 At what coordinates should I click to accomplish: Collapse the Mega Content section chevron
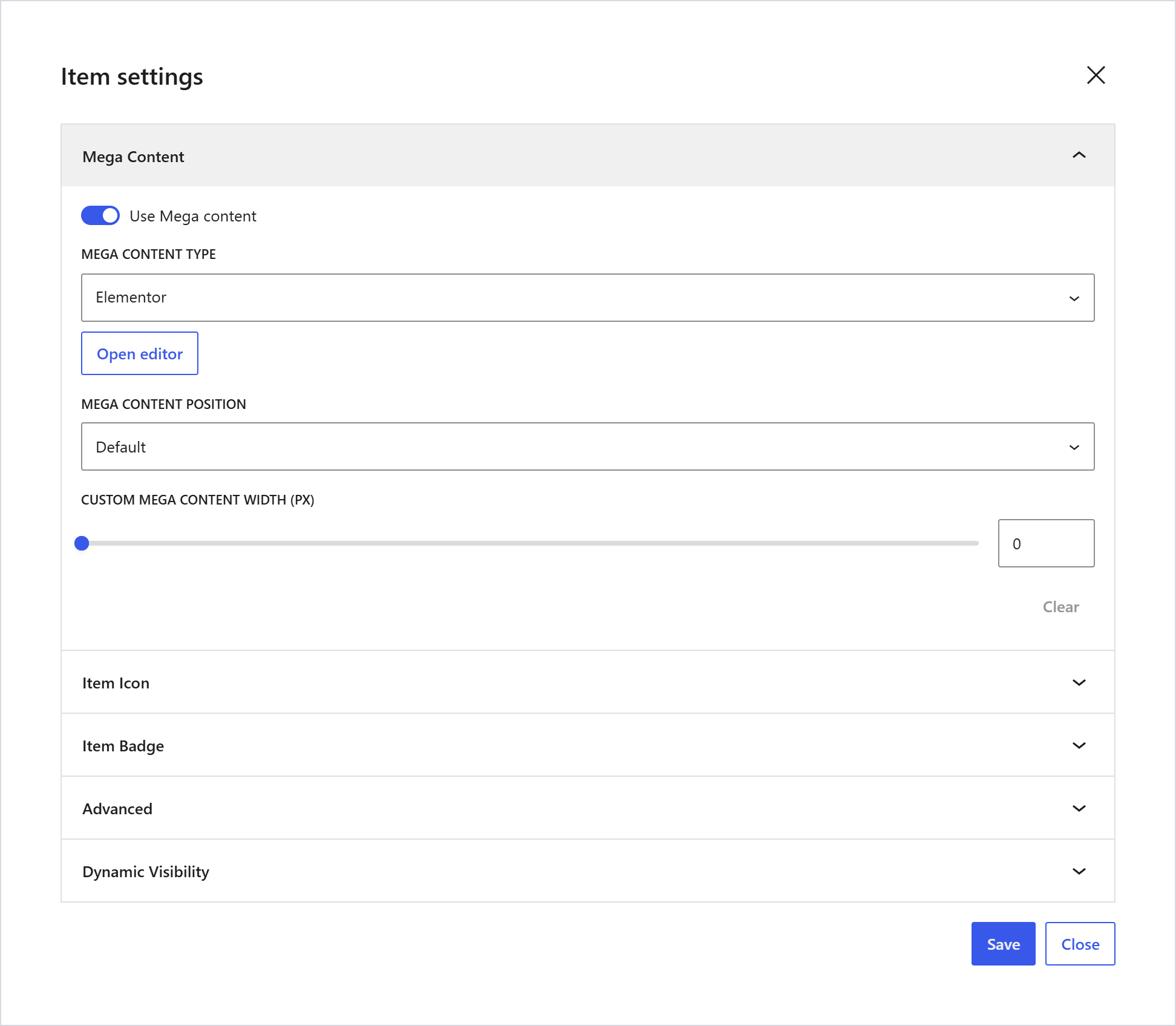1079,155
